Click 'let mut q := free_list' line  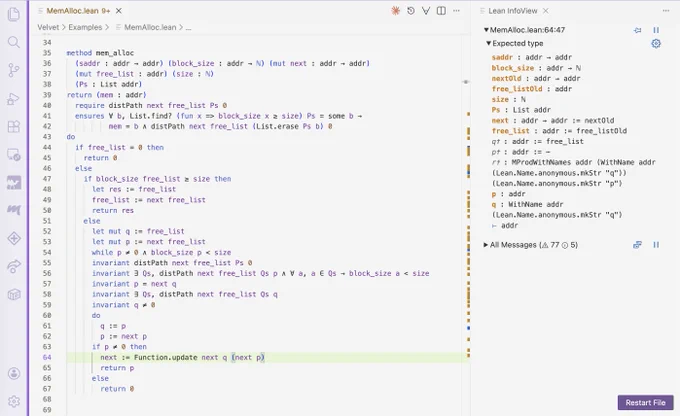tap(138, 231)
